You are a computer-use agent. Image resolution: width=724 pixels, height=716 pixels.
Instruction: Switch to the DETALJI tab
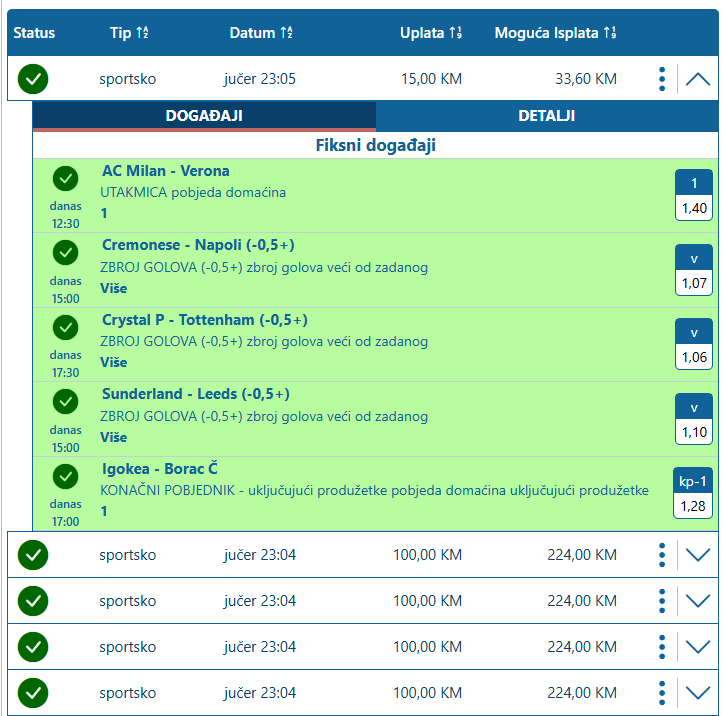coord(546,116)
